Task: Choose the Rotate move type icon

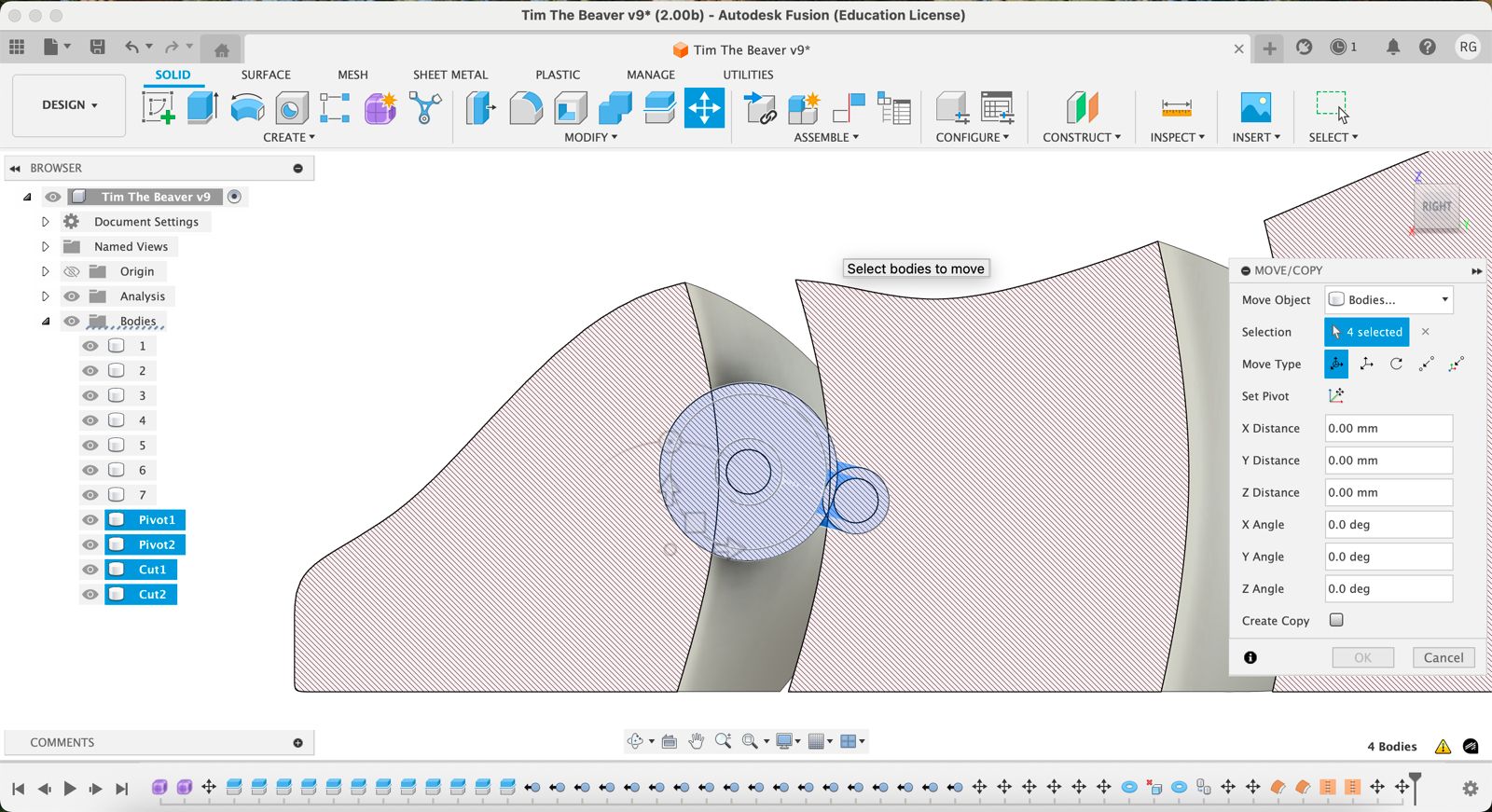Action: [x=1396, y=365]
